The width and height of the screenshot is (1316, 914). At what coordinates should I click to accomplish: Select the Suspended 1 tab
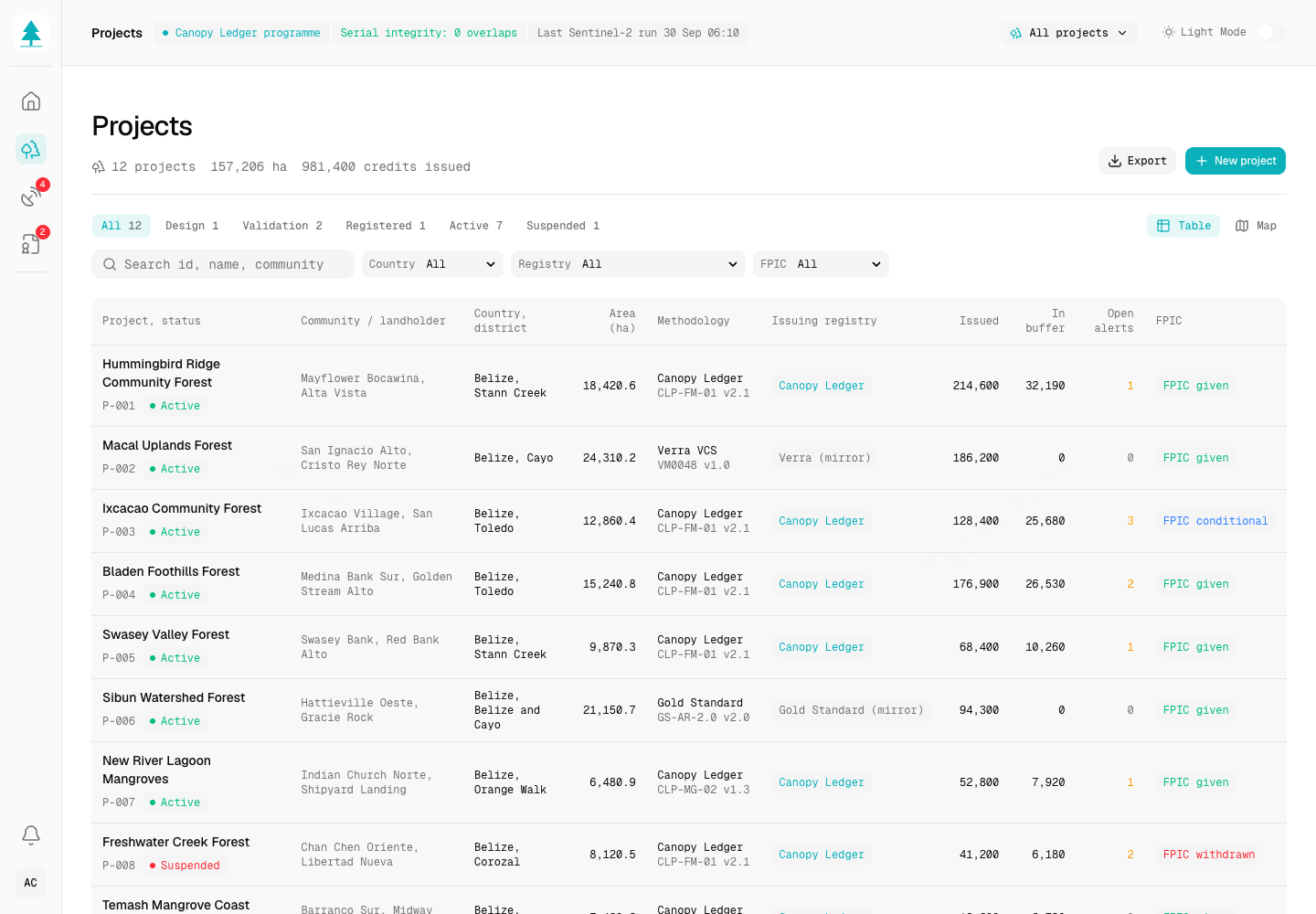tap(563, 226)
